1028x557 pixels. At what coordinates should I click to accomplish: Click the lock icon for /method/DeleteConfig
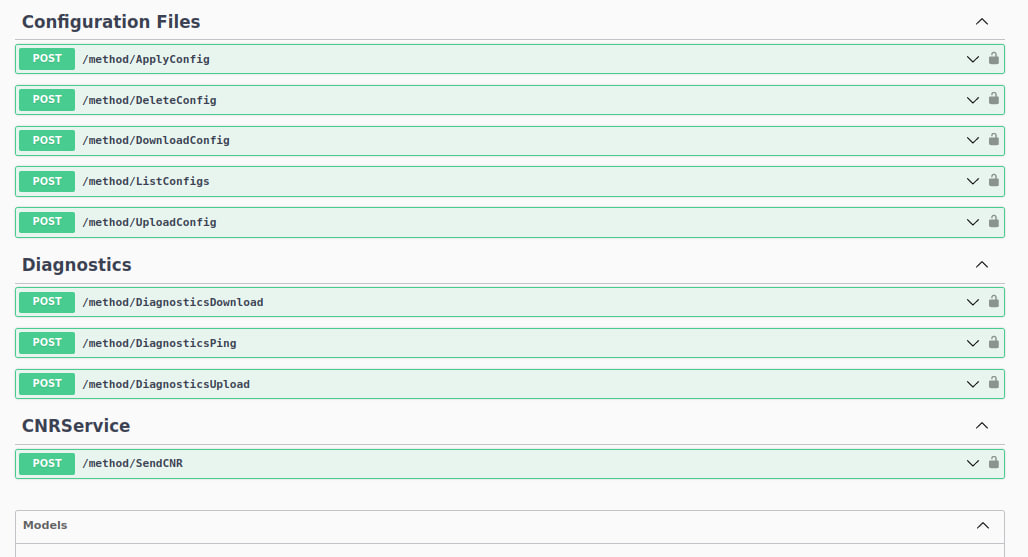(994, 99)
